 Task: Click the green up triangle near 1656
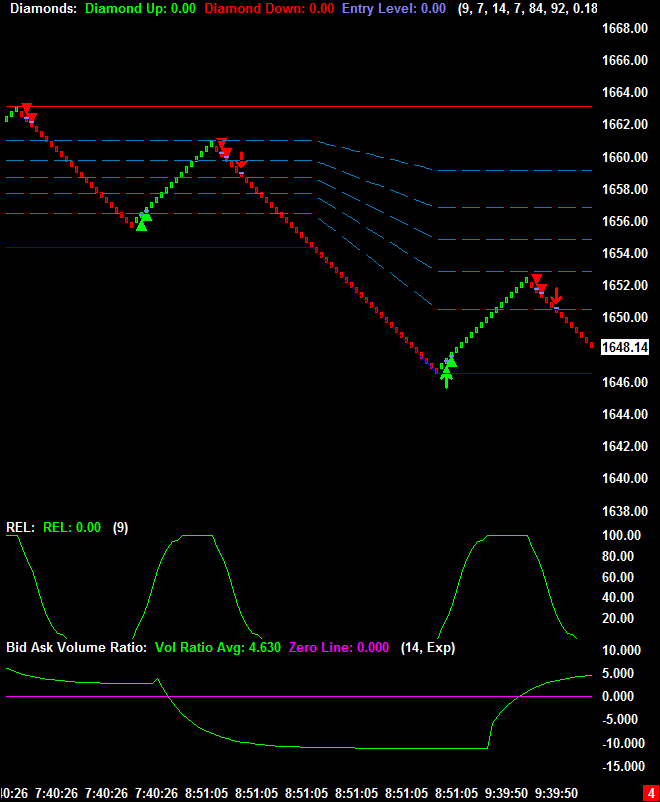click(142, 223)
